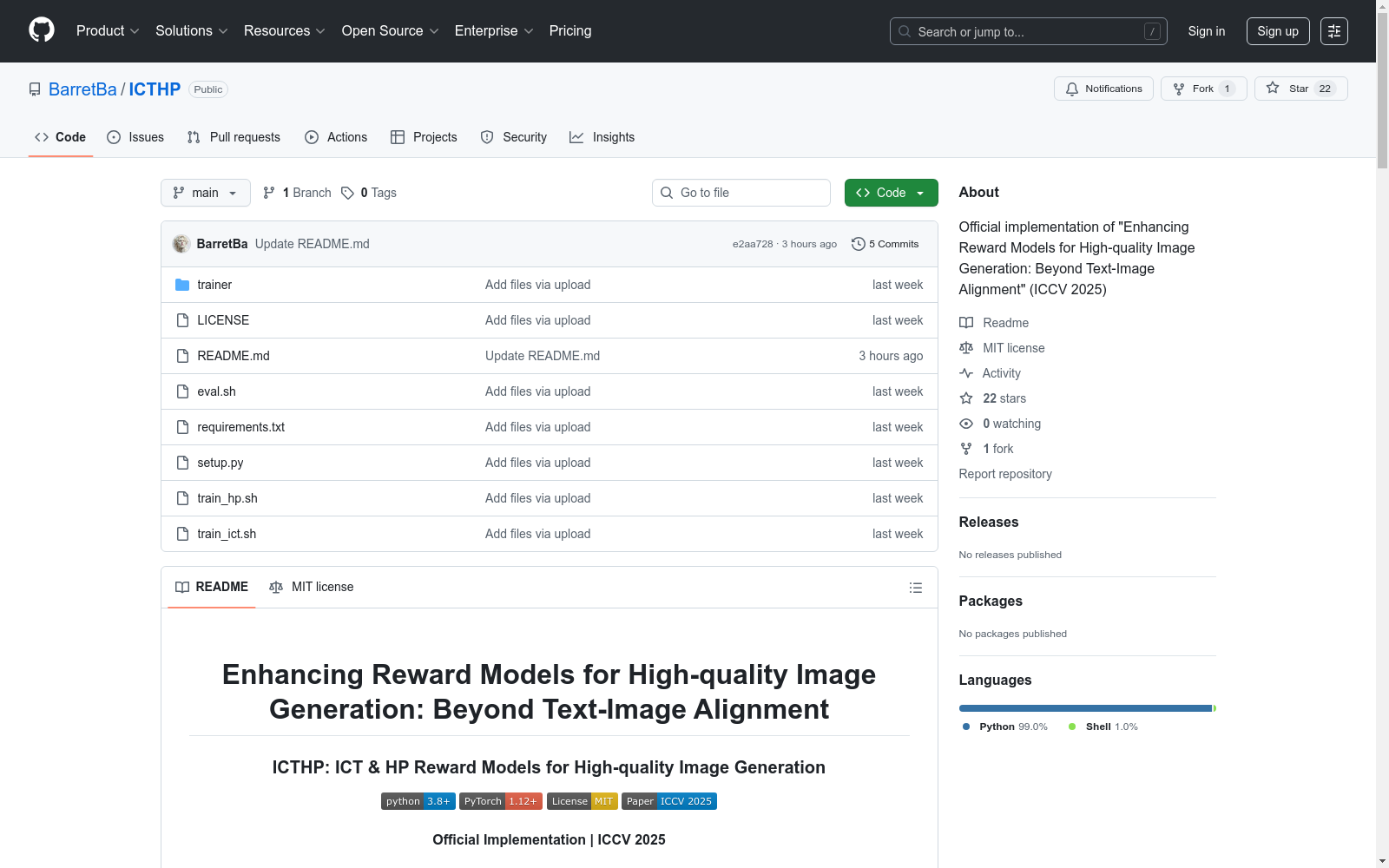Select the MIT license tab in README panel
Screen dimensions: 1389x868
click(312, 587)
